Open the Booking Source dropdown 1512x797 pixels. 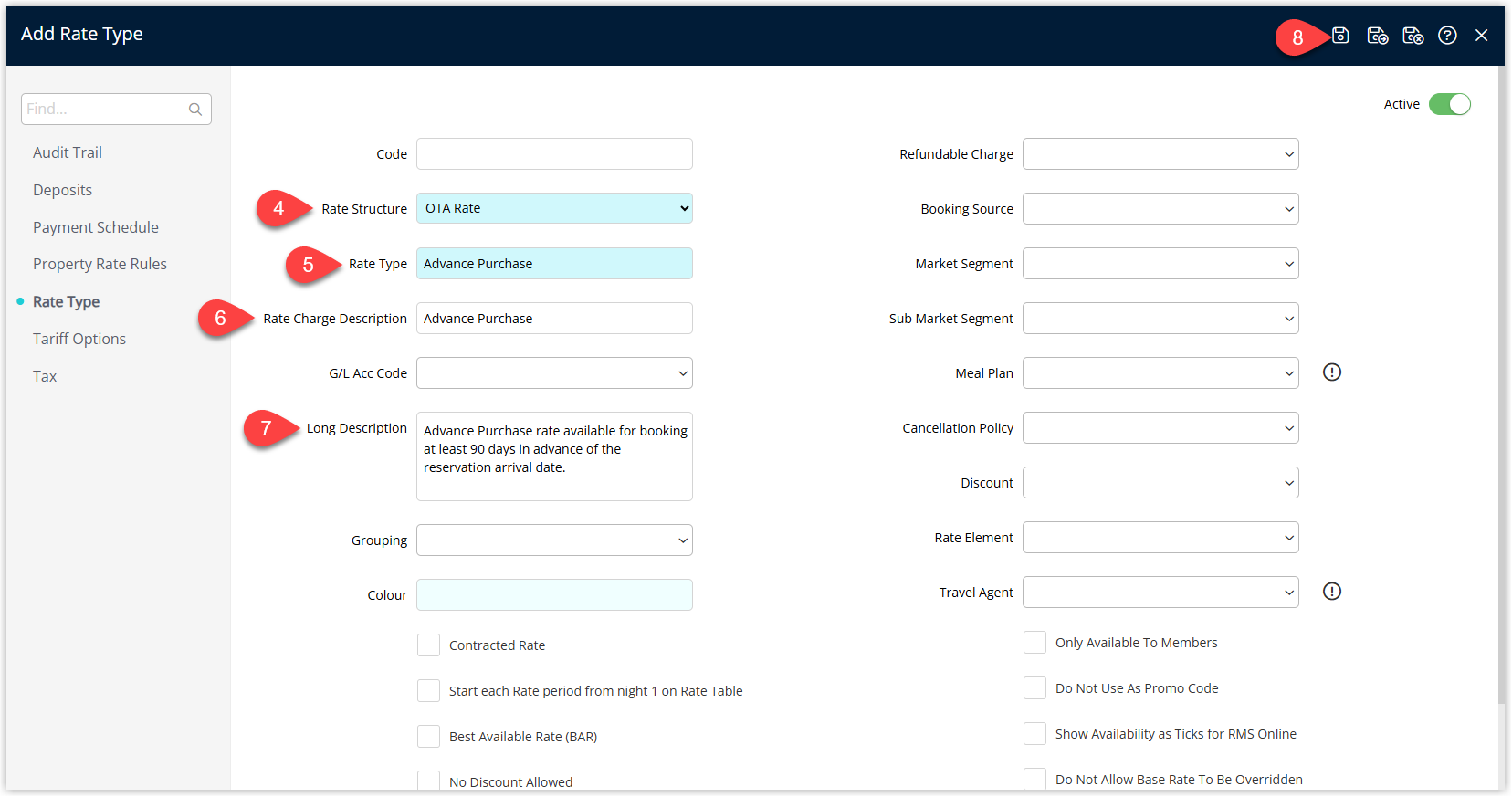(1160, 208)
